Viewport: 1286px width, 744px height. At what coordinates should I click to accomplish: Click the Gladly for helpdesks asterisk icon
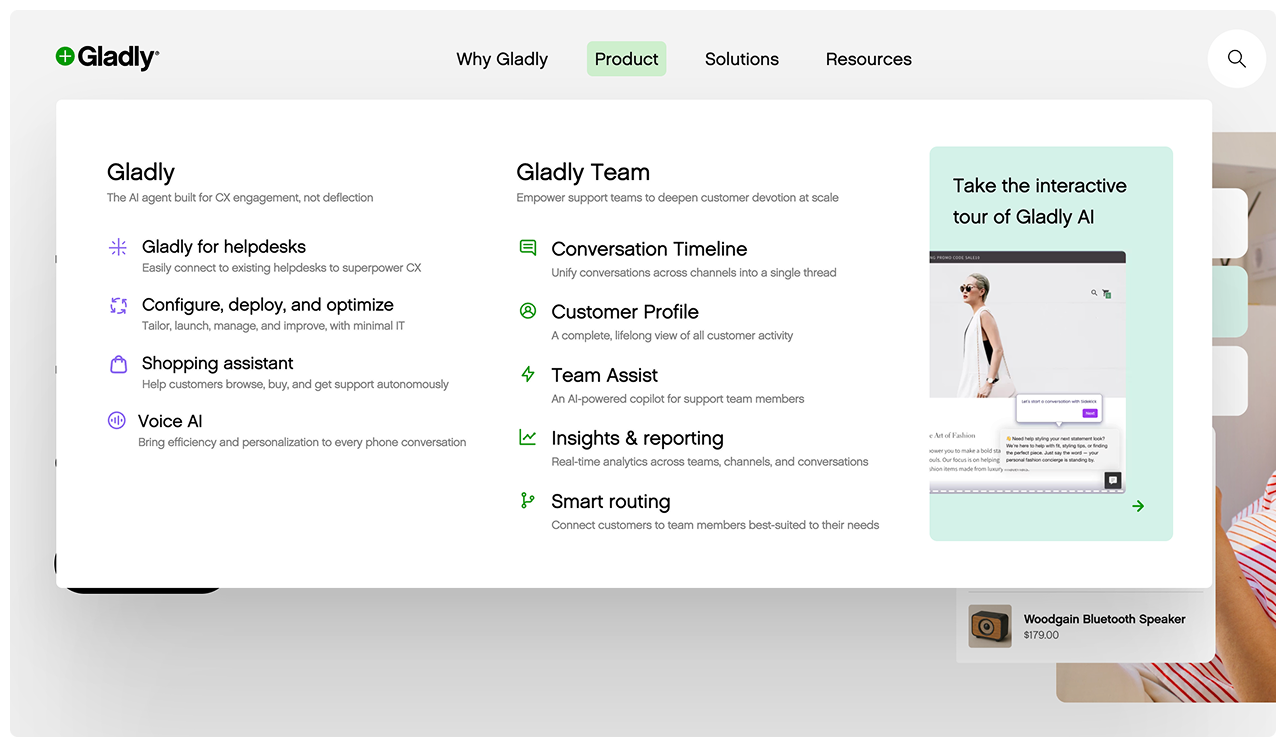tap(118, 247)
